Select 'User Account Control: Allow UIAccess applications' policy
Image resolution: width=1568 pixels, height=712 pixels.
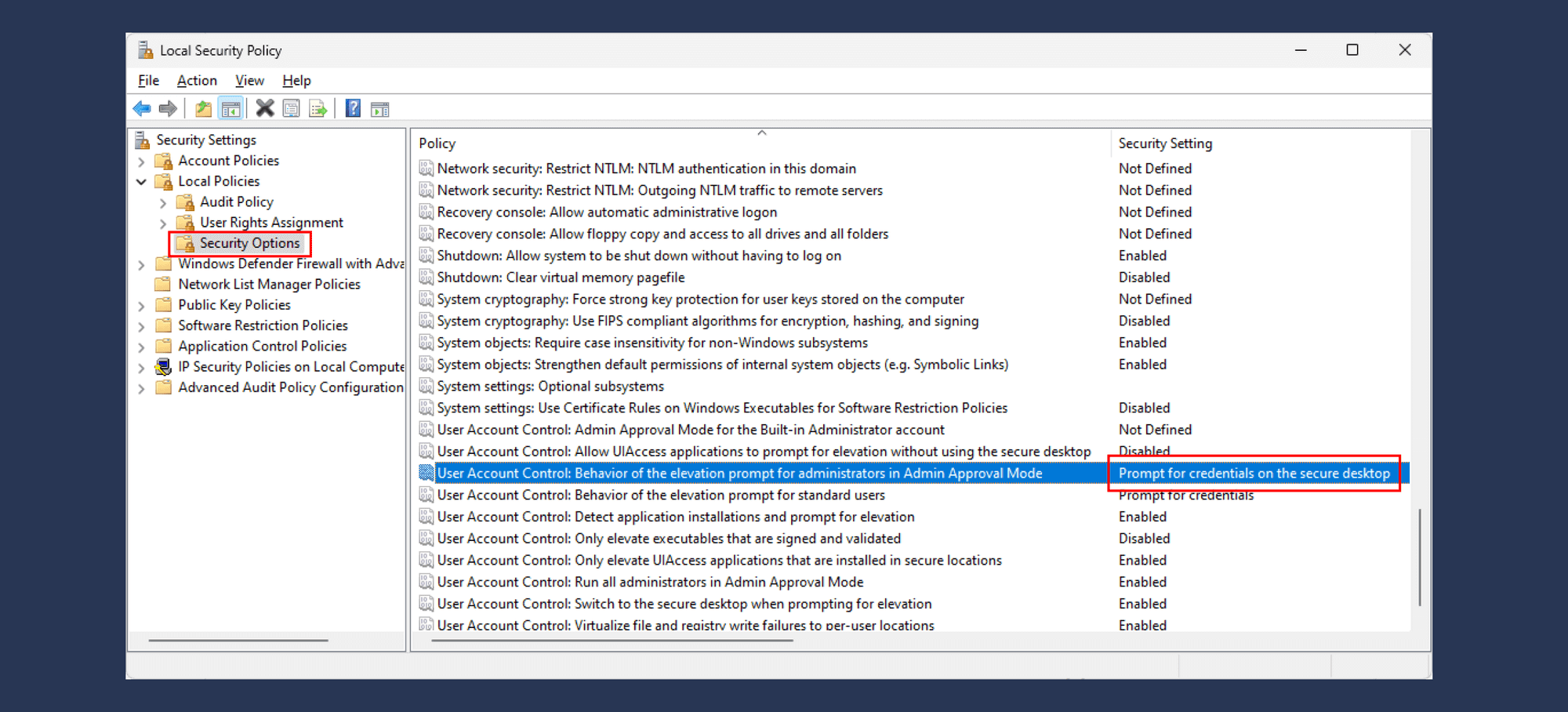pyautogui.click(x=764, y=452)
